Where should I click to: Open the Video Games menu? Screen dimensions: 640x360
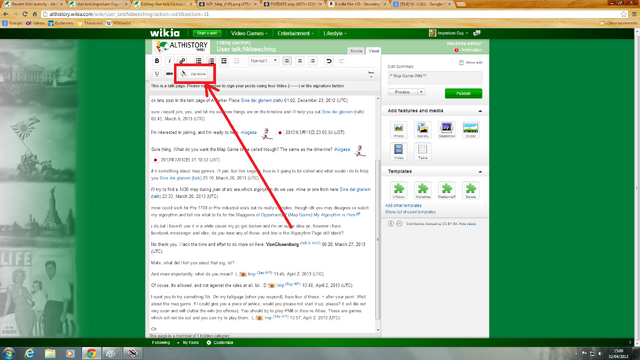[x=249, y=33]
